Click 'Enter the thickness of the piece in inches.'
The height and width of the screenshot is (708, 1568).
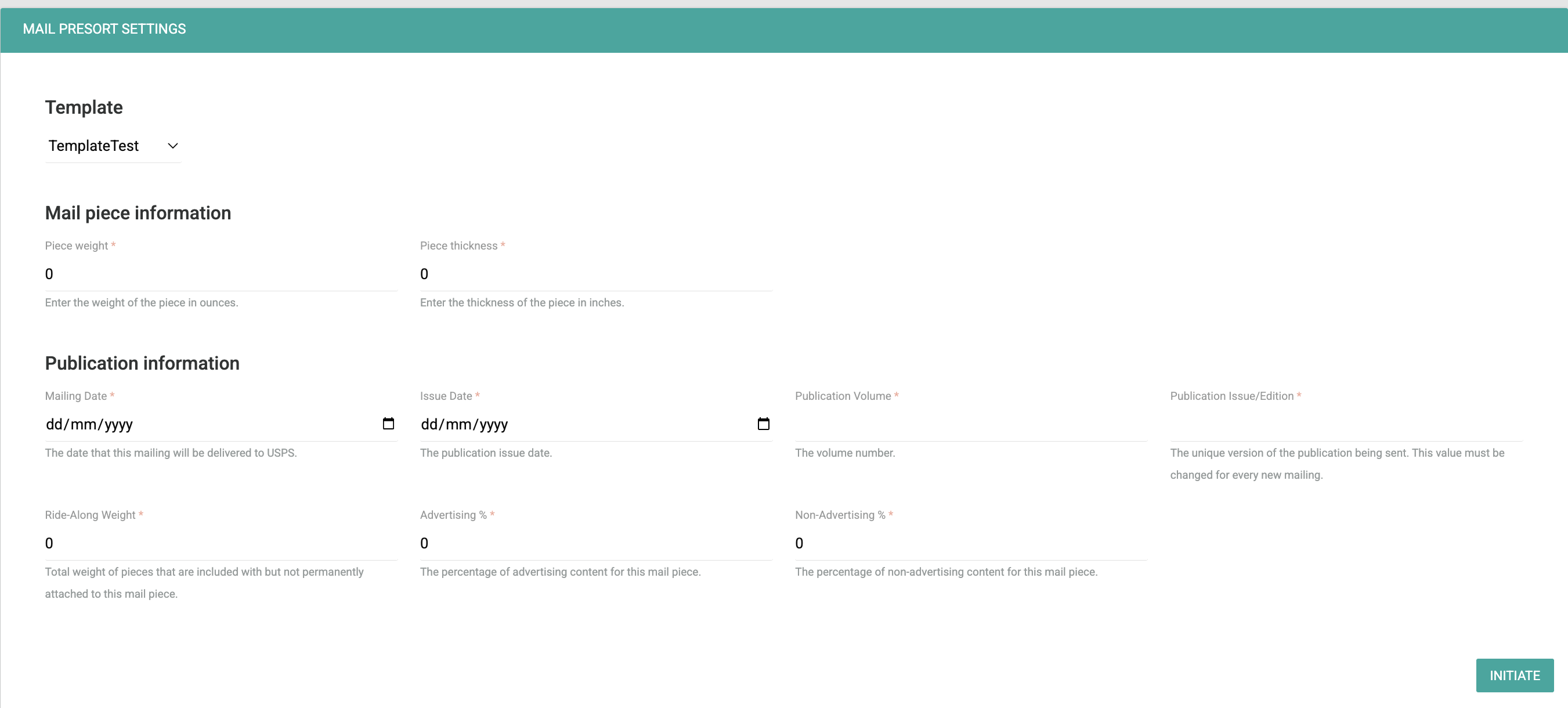522,302
